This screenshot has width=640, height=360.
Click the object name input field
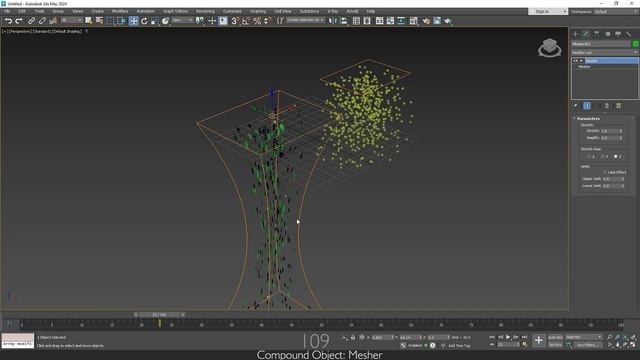click(601, 44)
